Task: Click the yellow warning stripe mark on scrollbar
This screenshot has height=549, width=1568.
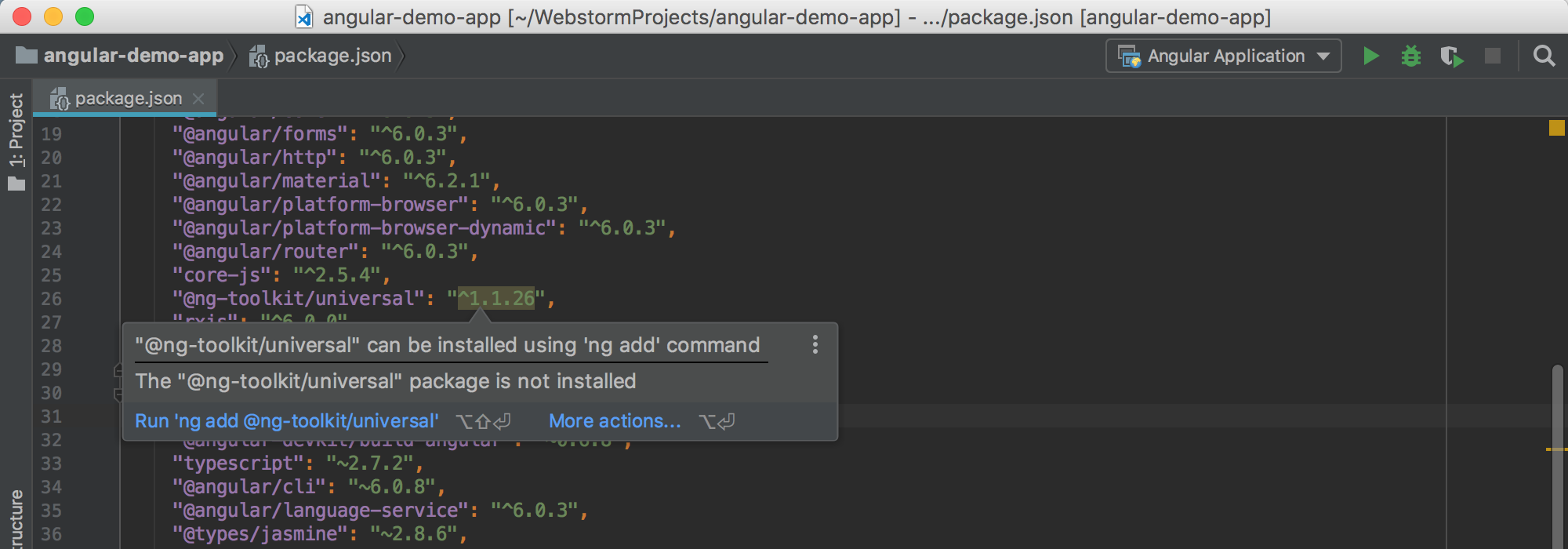Action: click(x=1555, y=449)
